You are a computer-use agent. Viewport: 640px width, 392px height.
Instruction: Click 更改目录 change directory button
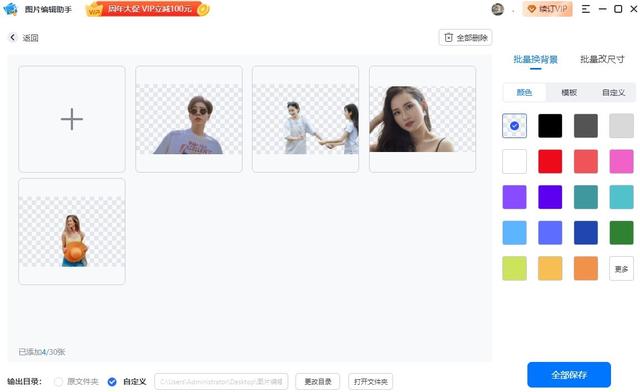click(x=318, y=381)
